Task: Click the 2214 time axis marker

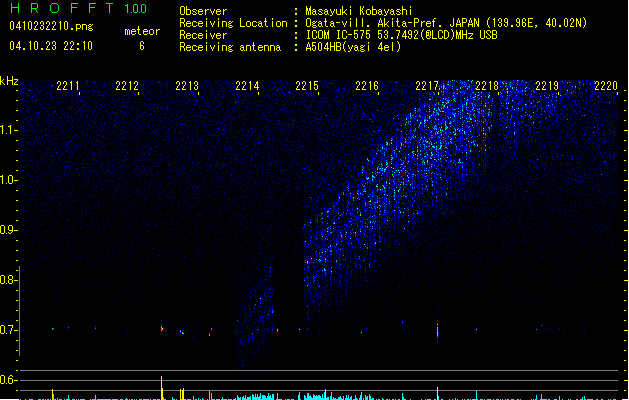Action: tap(247, 86)
